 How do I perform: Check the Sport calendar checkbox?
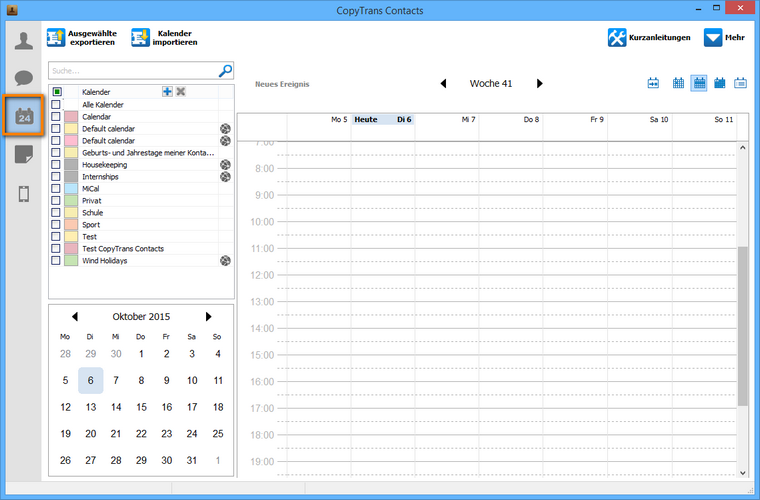[56, 225]
